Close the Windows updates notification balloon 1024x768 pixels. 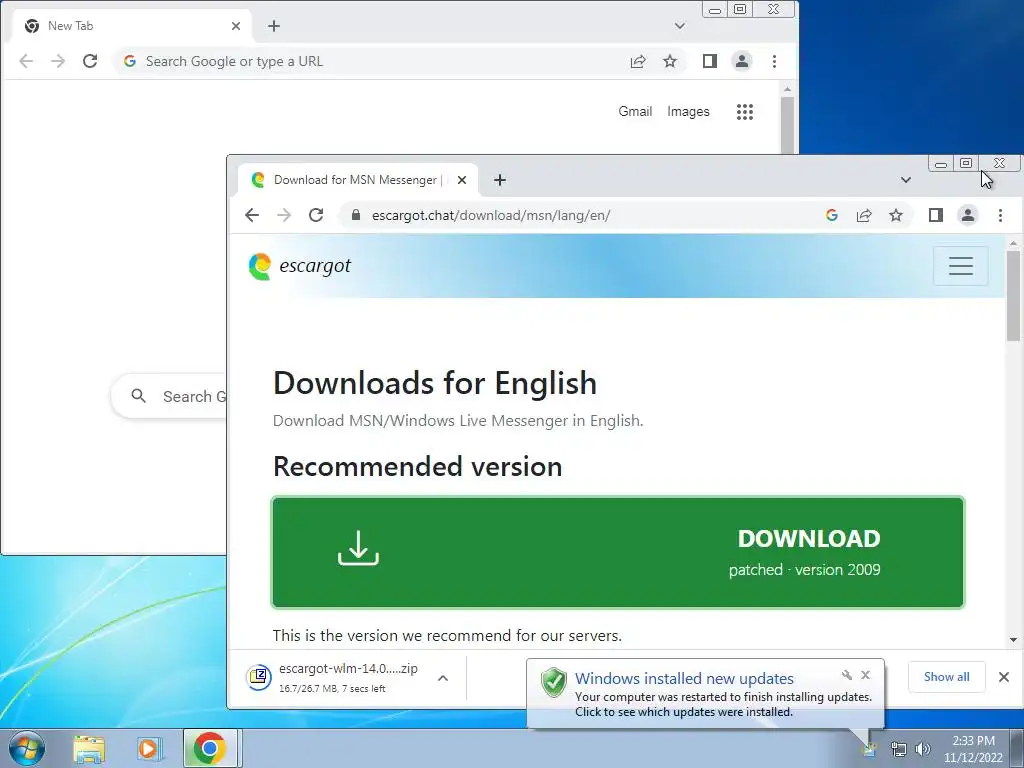tap(865, 675)
